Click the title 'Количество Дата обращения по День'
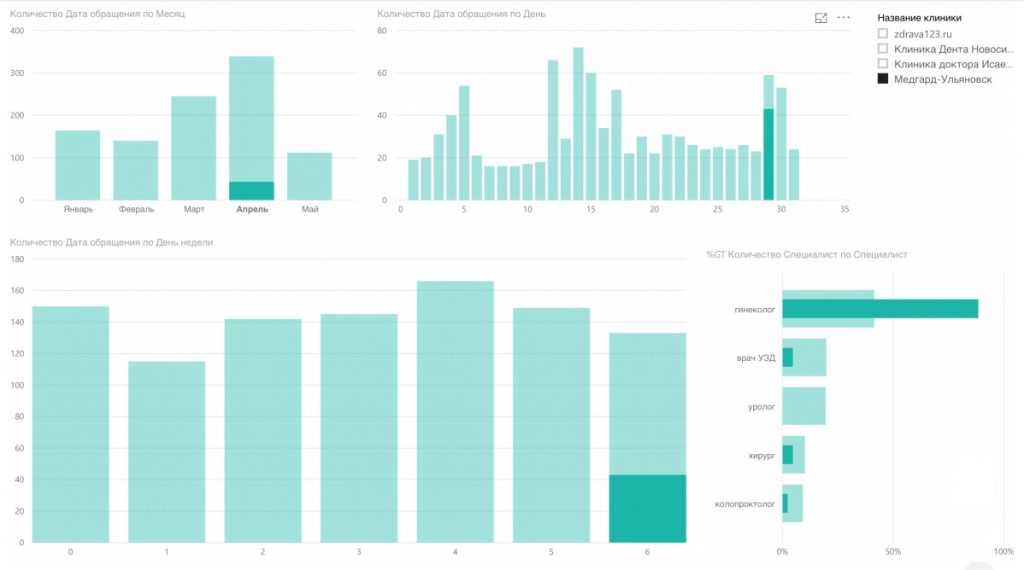Screen dimensions: 1024x570 (461, 14)
